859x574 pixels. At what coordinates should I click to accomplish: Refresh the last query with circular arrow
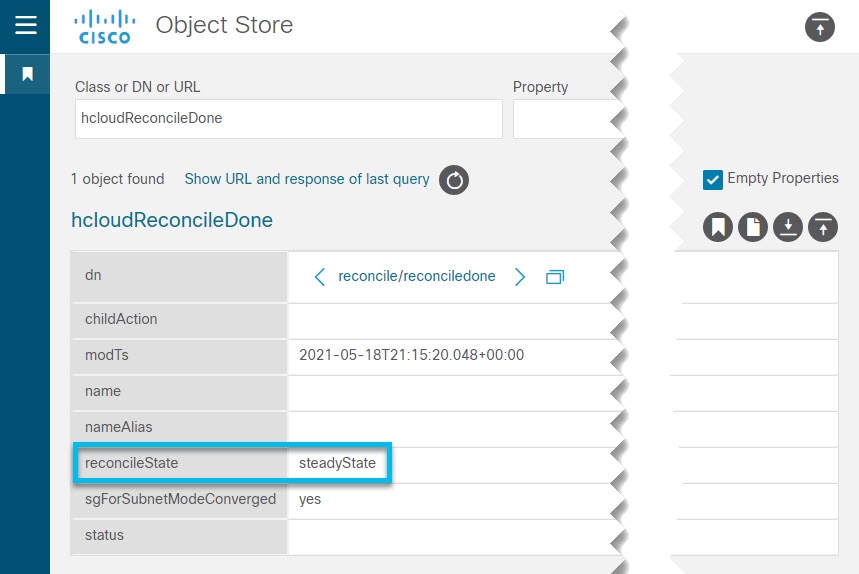454,180
